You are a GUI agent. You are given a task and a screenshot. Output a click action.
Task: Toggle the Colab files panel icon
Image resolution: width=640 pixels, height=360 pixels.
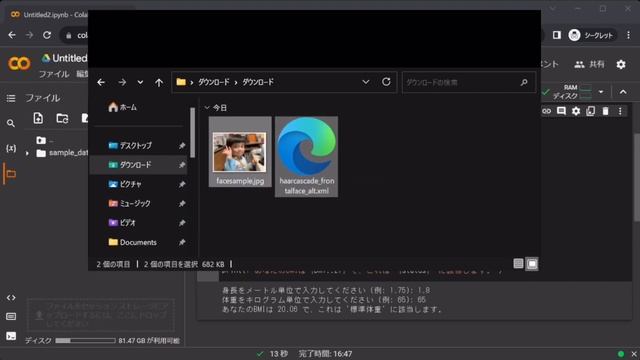[x=11, y=174]
